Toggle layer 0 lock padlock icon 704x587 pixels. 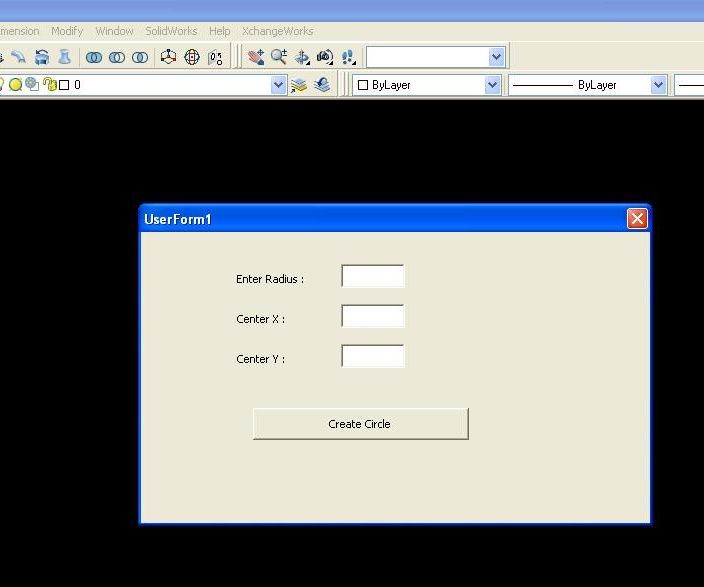[x=50, y=84]
